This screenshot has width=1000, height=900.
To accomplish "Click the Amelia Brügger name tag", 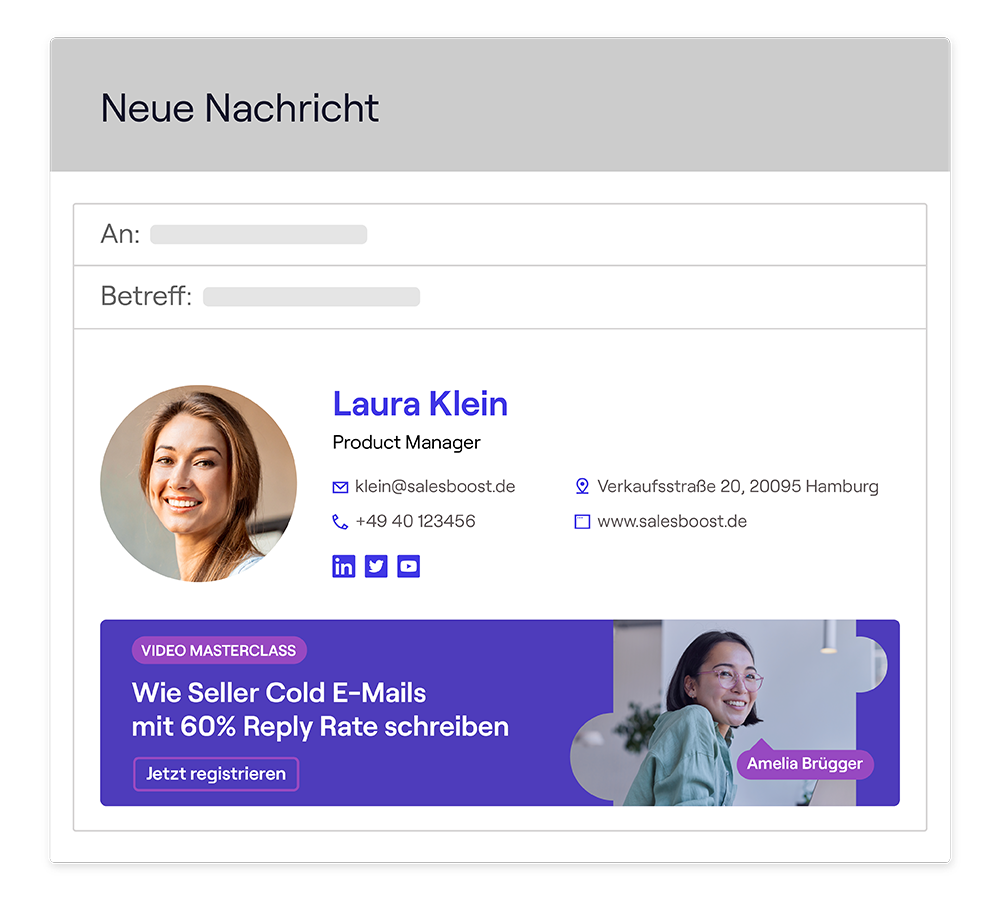I will [805, 764].
